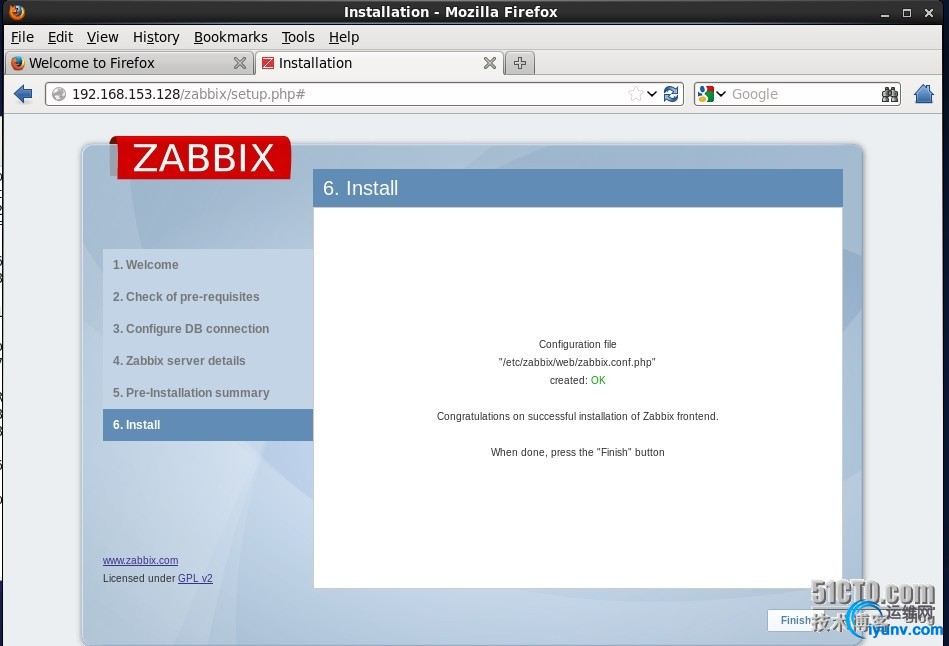
Task: Open the URL history dropdown arrow
Action: tap(652, 94)
